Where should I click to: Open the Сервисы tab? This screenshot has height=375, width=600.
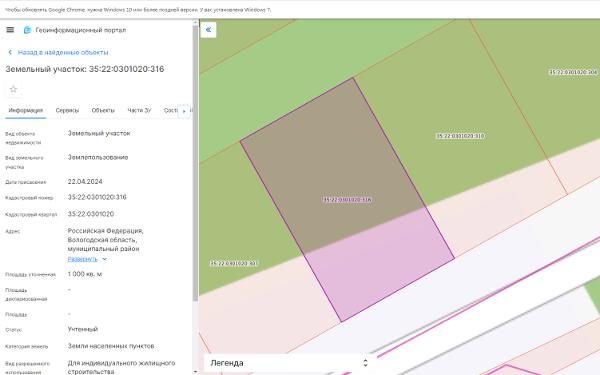click(x=67, y=111)
